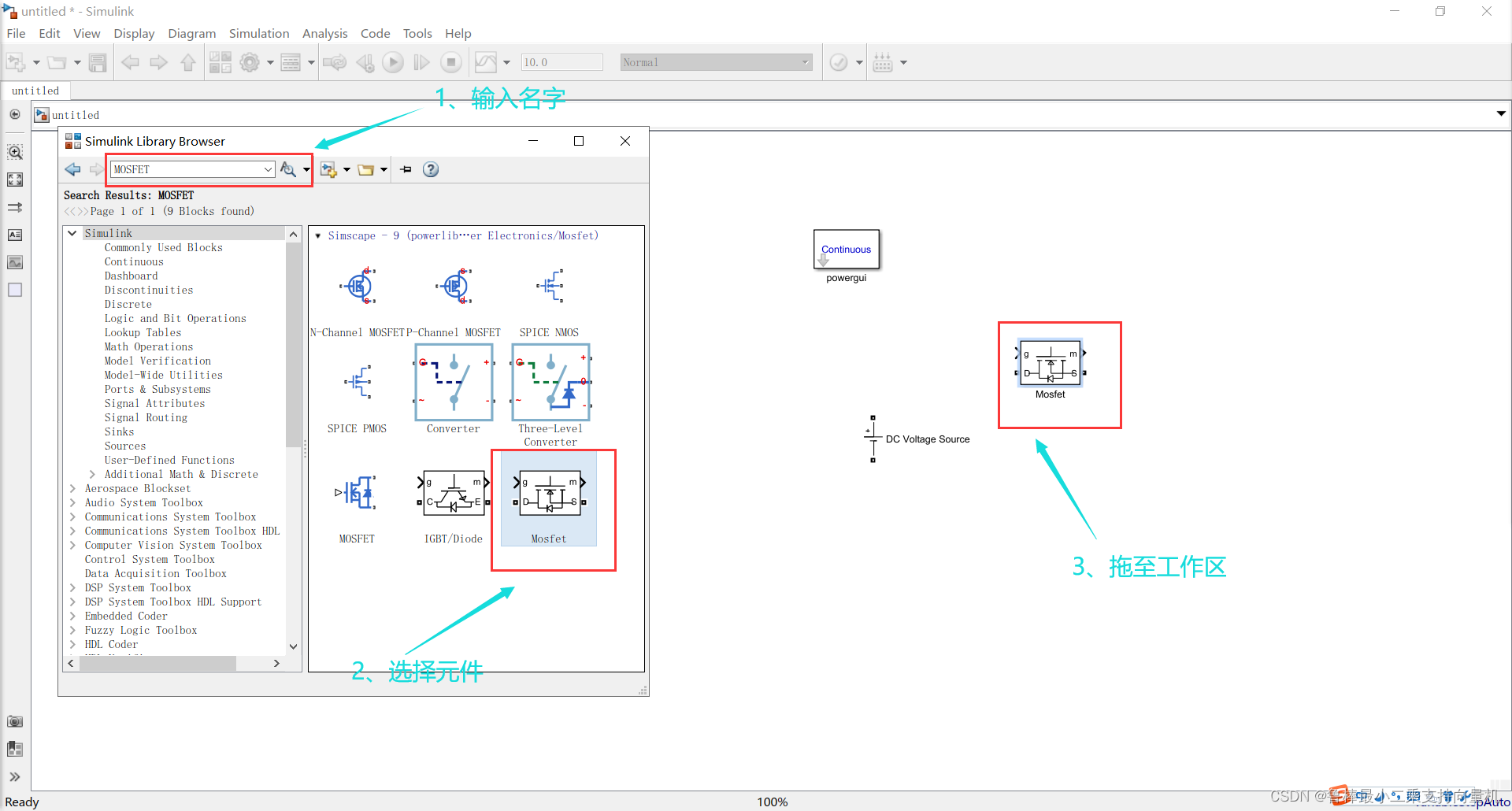
Task: Select the Mosfet block on canvas
Action: tap(1051, 364)
